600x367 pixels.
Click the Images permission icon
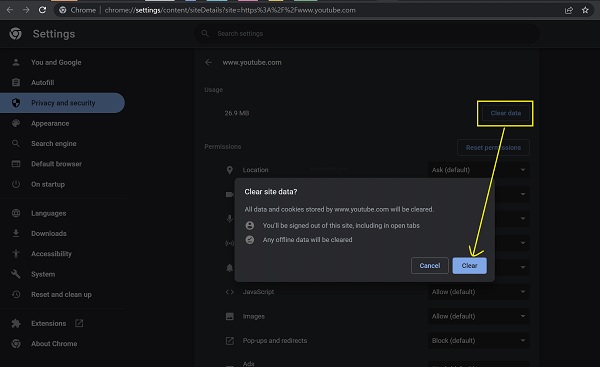pos(230,316)
